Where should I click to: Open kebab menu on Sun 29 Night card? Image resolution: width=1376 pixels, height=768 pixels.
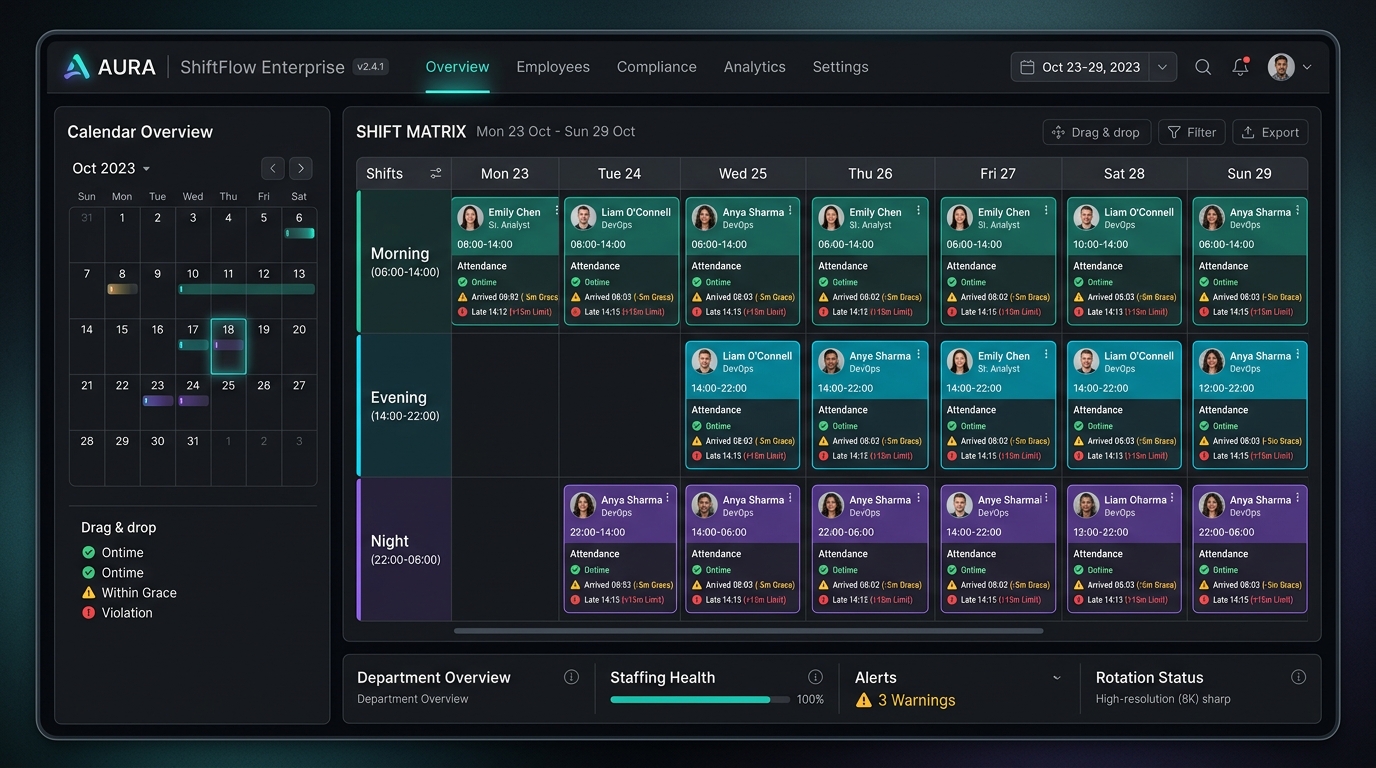click(x=1298, y=499)
